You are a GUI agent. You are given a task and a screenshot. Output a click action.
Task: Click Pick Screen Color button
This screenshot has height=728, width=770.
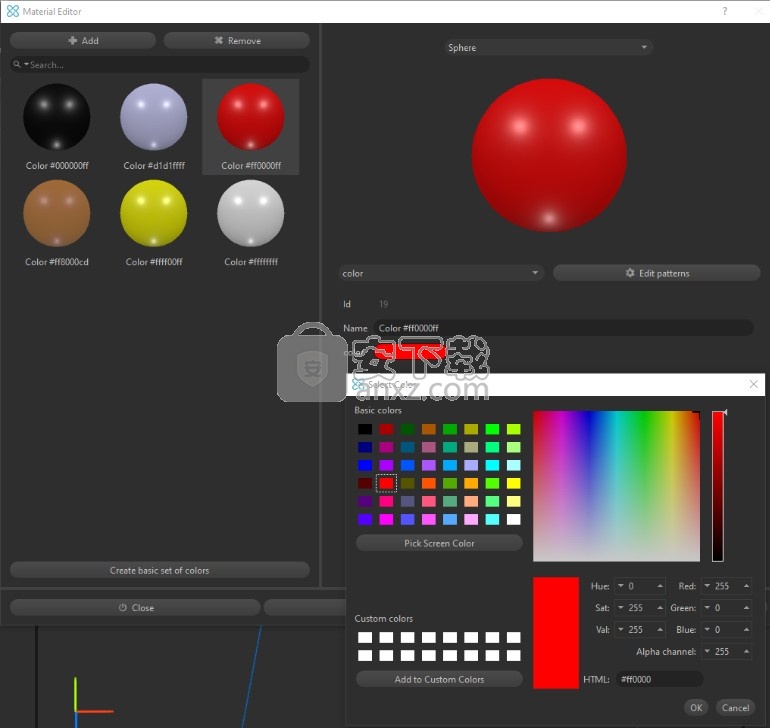(439, 543)
